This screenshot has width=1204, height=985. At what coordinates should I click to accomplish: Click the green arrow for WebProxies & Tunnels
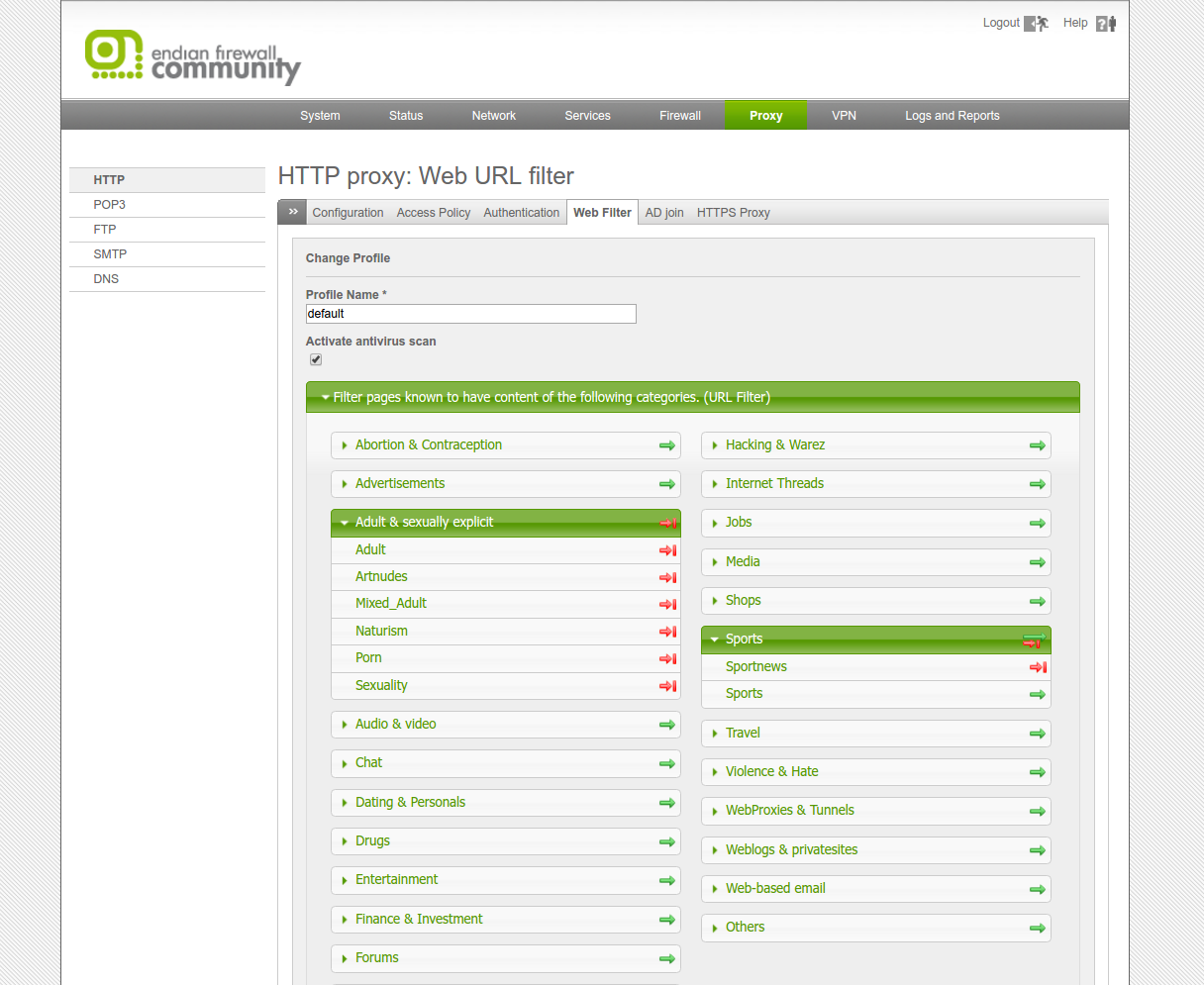coord(1038,811)
